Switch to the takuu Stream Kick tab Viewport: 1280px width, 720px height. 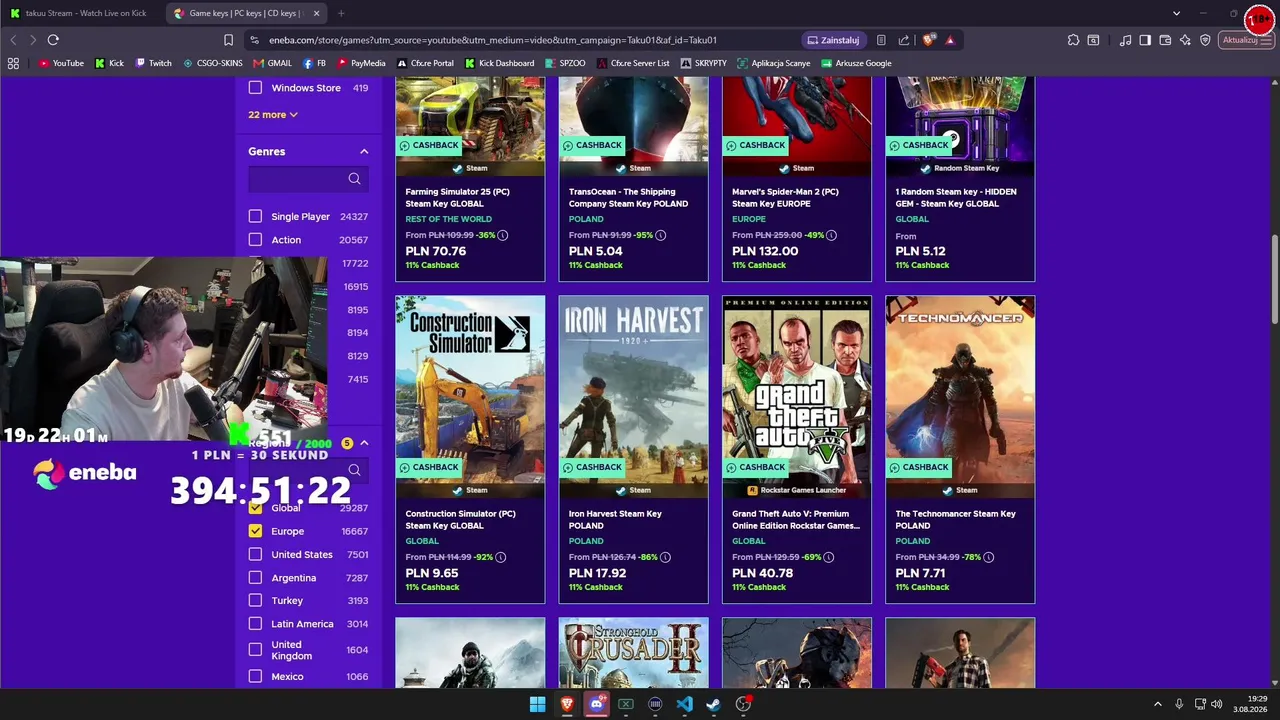83,13
